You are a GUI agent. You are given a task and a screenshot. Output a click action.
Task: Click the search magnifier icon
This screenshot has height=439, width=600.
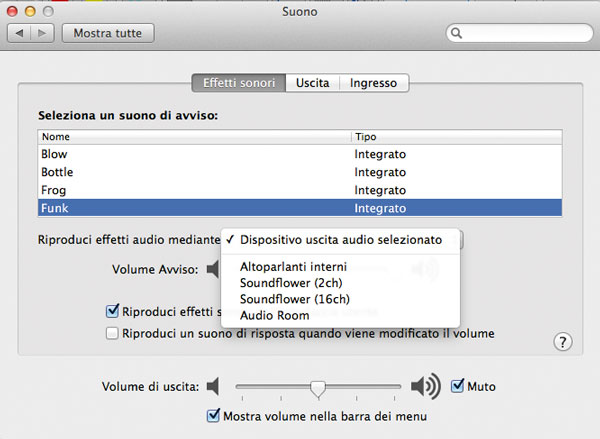[457, 34]
